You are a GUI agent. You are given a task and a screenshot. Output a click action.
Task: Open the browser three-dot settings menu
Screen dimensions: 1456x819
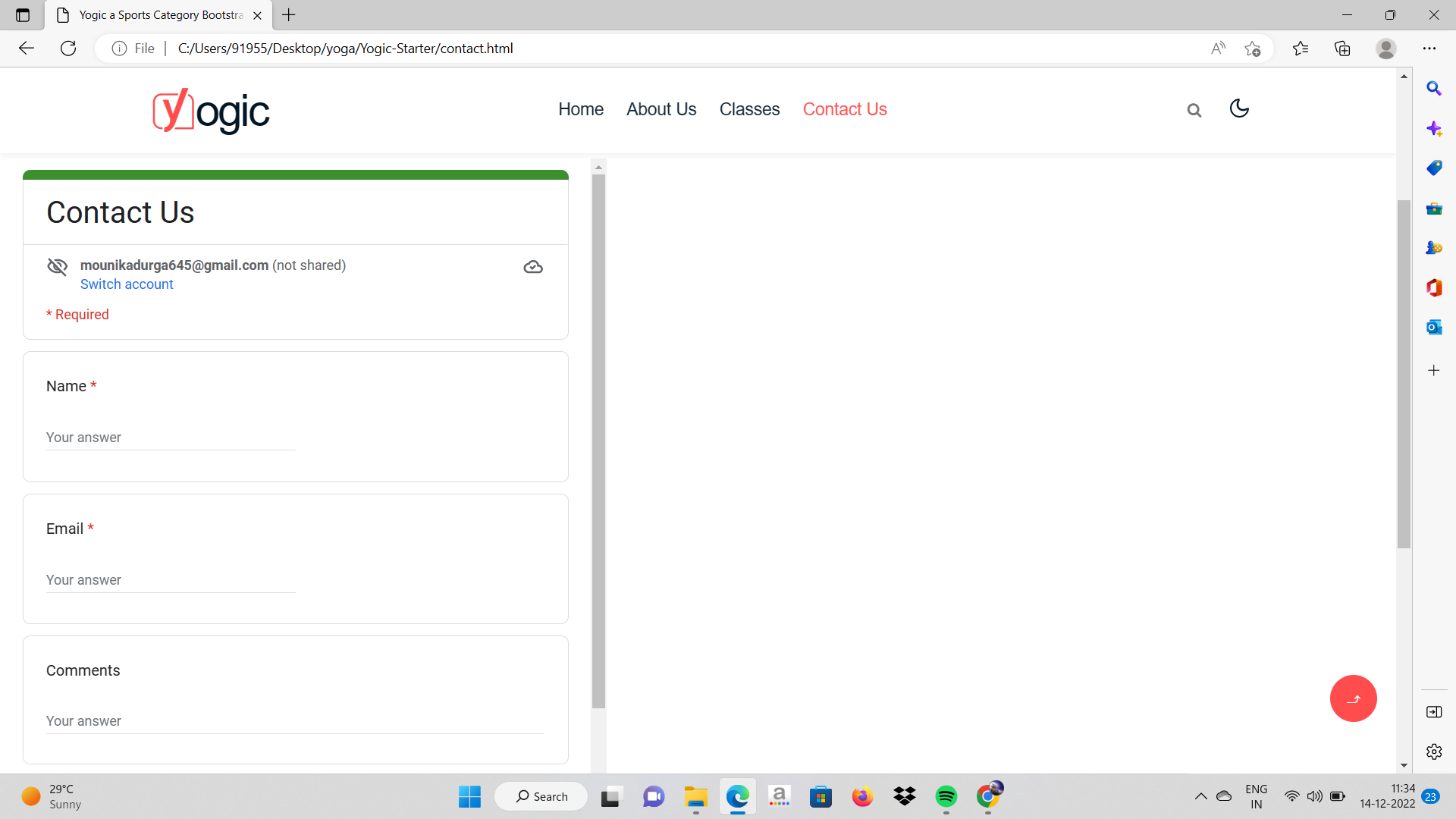pos(1430,48)
